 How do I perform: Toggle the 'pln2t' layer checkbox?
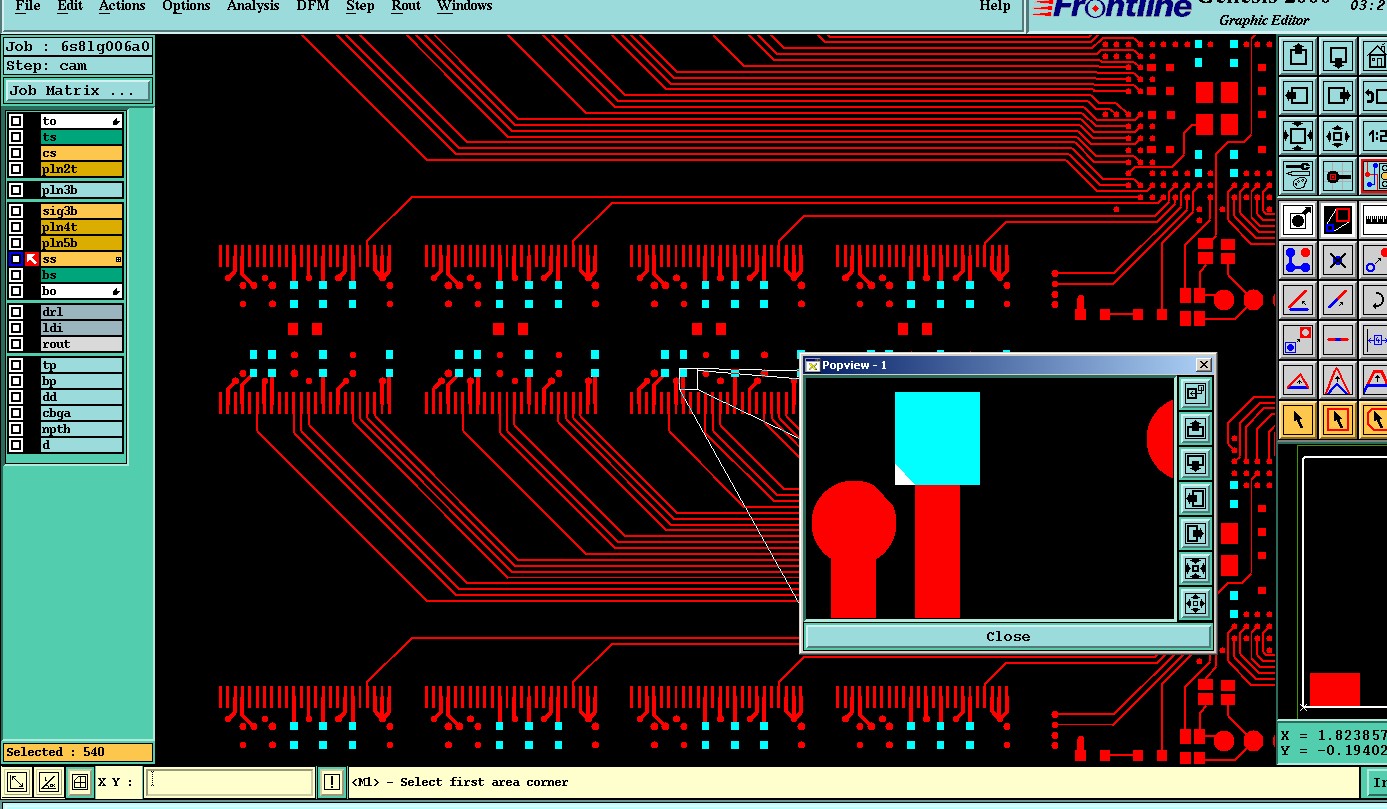[x=16, y=169]
